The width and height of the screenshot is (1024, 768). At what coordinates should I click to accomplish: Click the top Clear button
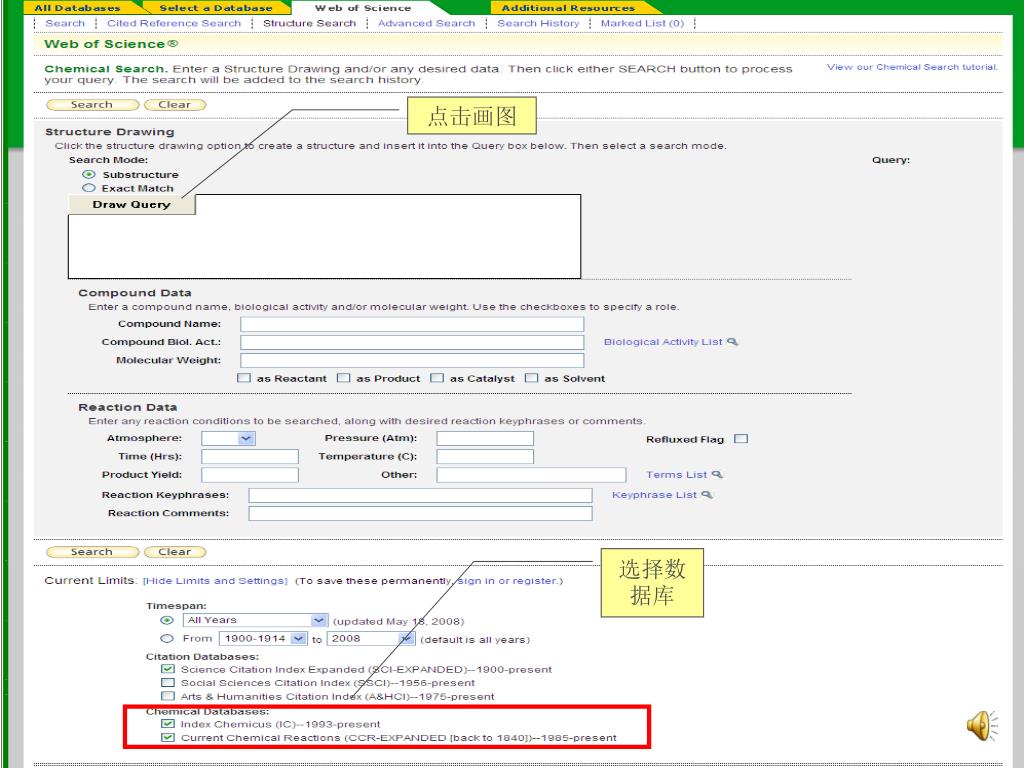pos(174,104)
